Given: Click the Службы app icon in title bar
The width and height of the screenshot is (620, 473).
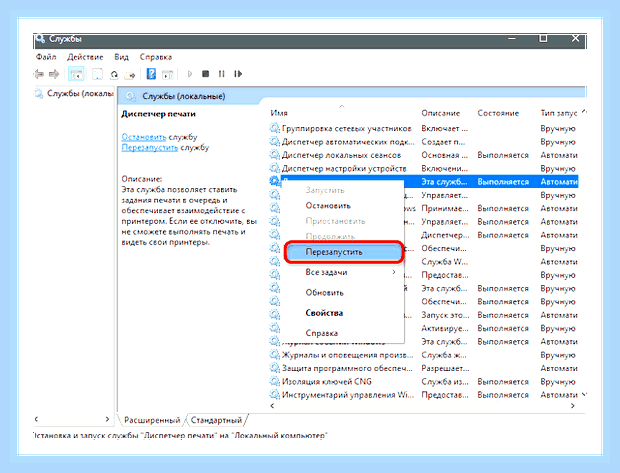Looking at the screenshot, I should click(40, 39).
